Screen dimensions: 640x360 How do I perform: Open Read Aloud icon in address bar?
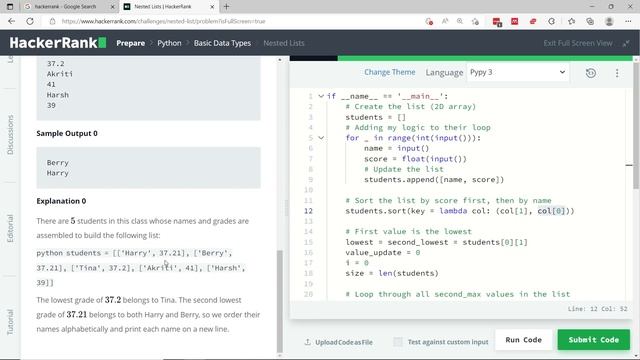pos(445,21)
